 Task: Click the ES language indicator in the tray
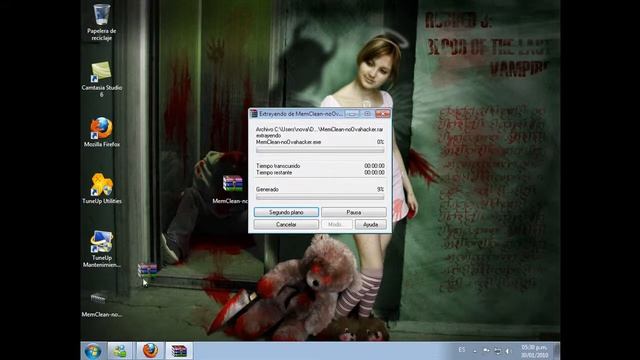tap(461, 350)
